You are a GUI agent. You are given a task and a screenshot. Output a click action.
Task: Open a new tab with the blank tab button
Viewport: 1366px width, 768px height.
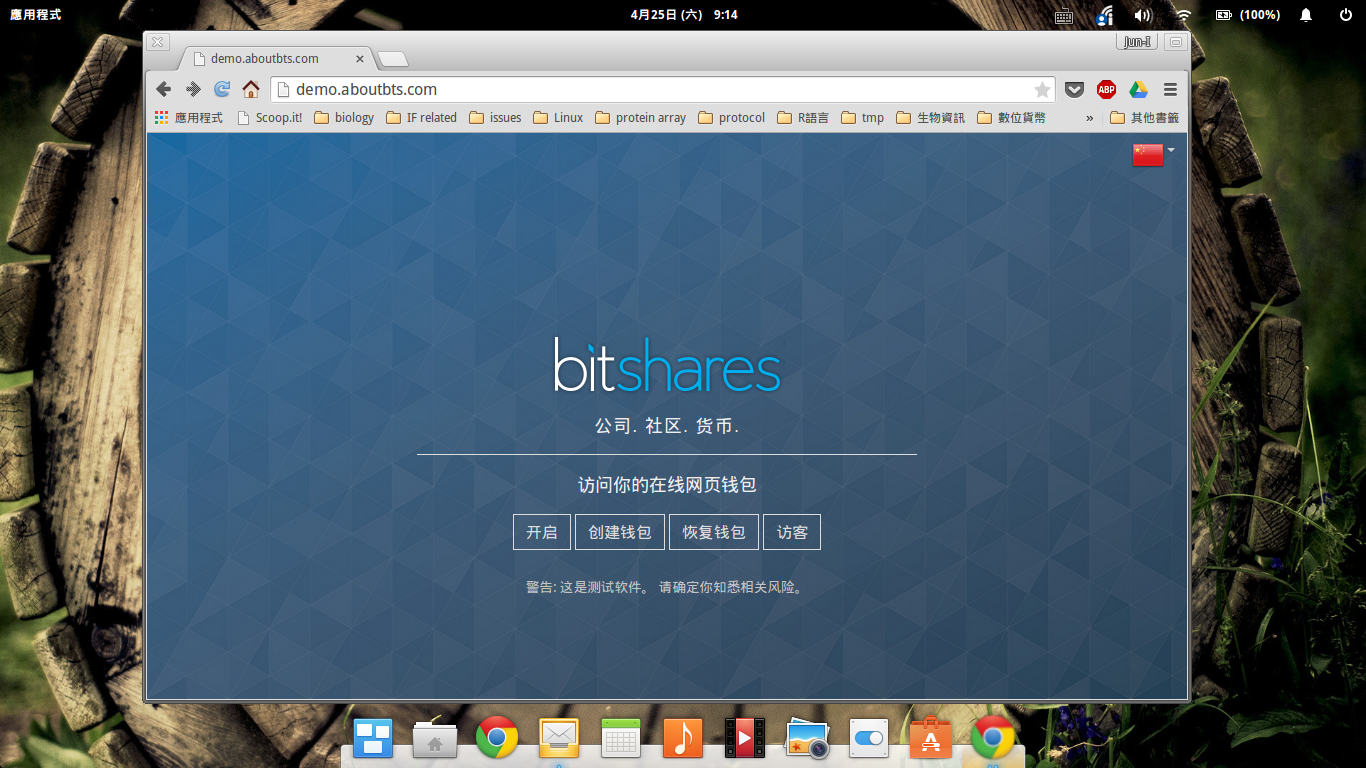(393, 58)
